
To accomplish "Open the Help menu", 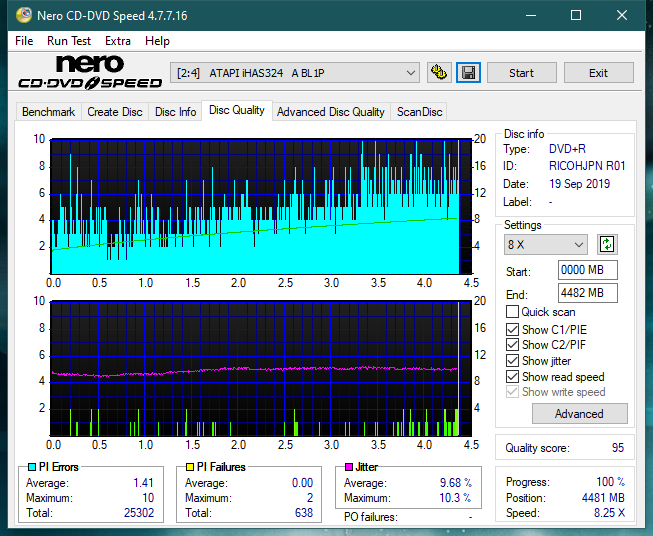I will [157, 41].
